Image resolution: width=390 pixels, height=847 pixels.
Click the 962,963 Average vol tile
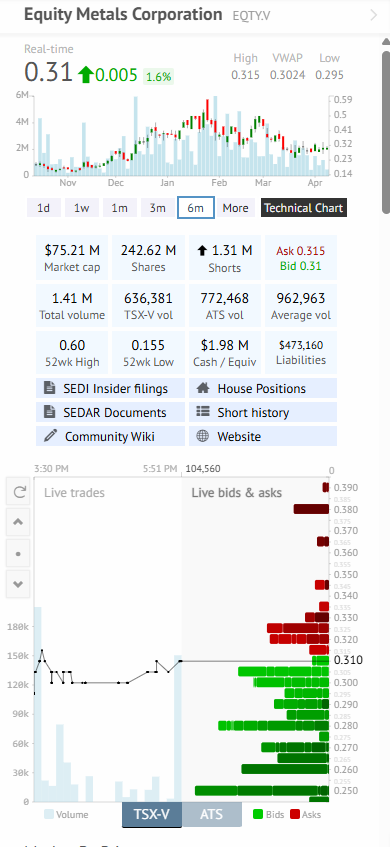pyautogui.click(x=301, y=305)
